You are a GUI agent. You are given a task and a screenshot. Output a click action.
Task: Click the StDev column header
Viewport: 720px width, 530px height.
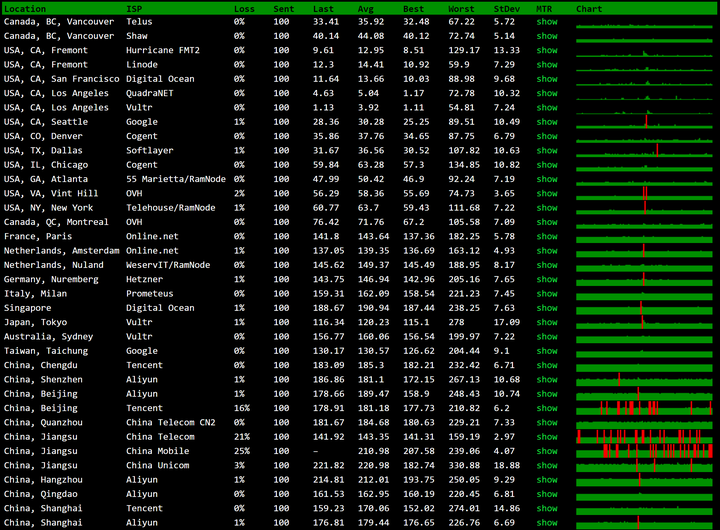[x=507, y=9]
